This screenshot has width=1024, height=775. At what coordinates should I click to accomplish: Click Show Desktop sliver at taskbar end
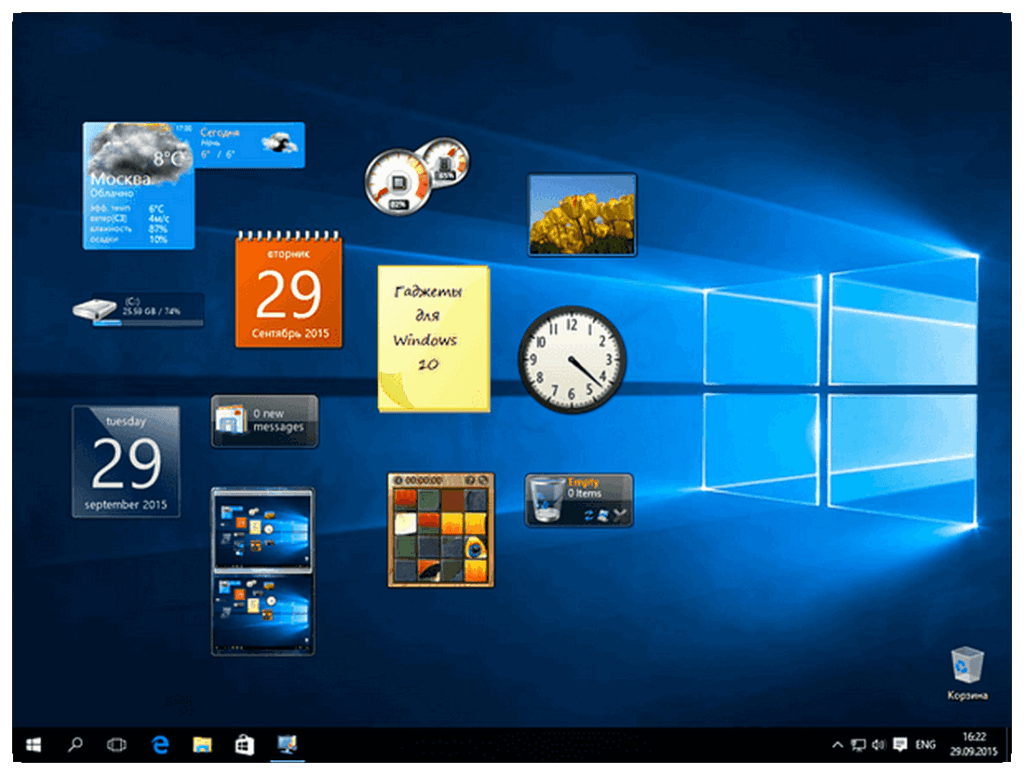[1009, 744]
